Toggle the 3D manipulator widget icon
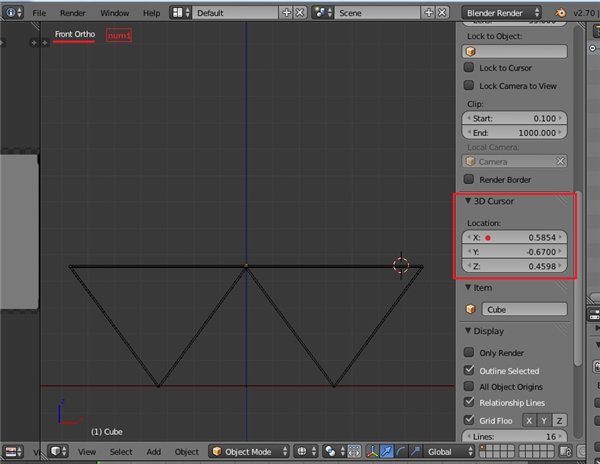The height and width of the screenshot is (464, 600). pos(371,452)
